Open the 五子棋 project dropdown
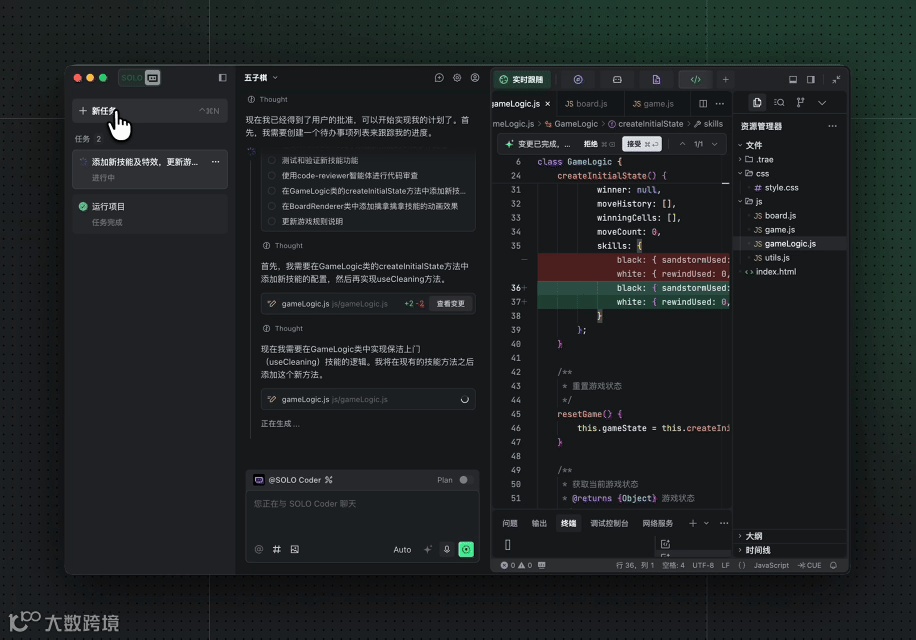This screenshot has width=916, height=640. (261, 78)
